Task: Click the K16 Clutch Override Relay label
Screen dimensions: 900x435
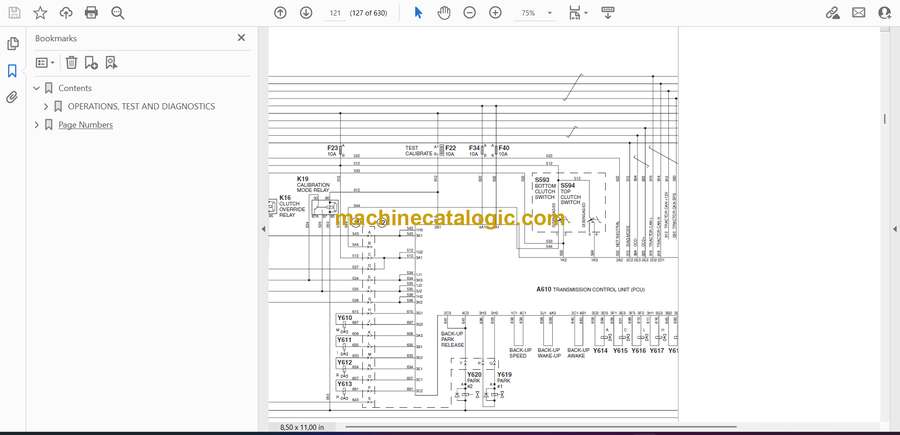Action: (x=292, y=206)
